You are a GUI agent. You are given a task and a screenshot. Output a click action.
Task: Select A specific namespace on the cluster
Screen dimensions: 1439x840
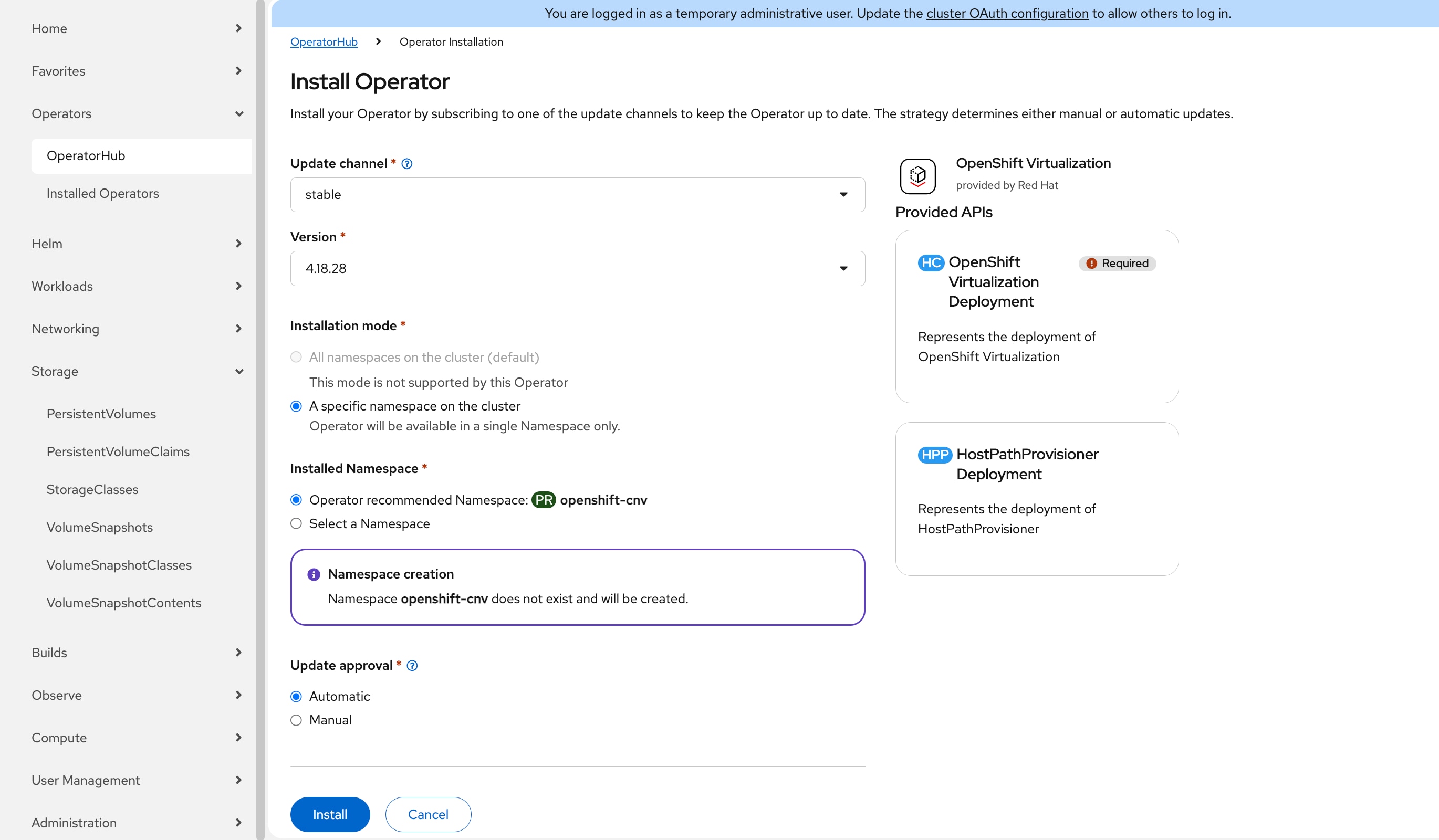pos(296,406)
